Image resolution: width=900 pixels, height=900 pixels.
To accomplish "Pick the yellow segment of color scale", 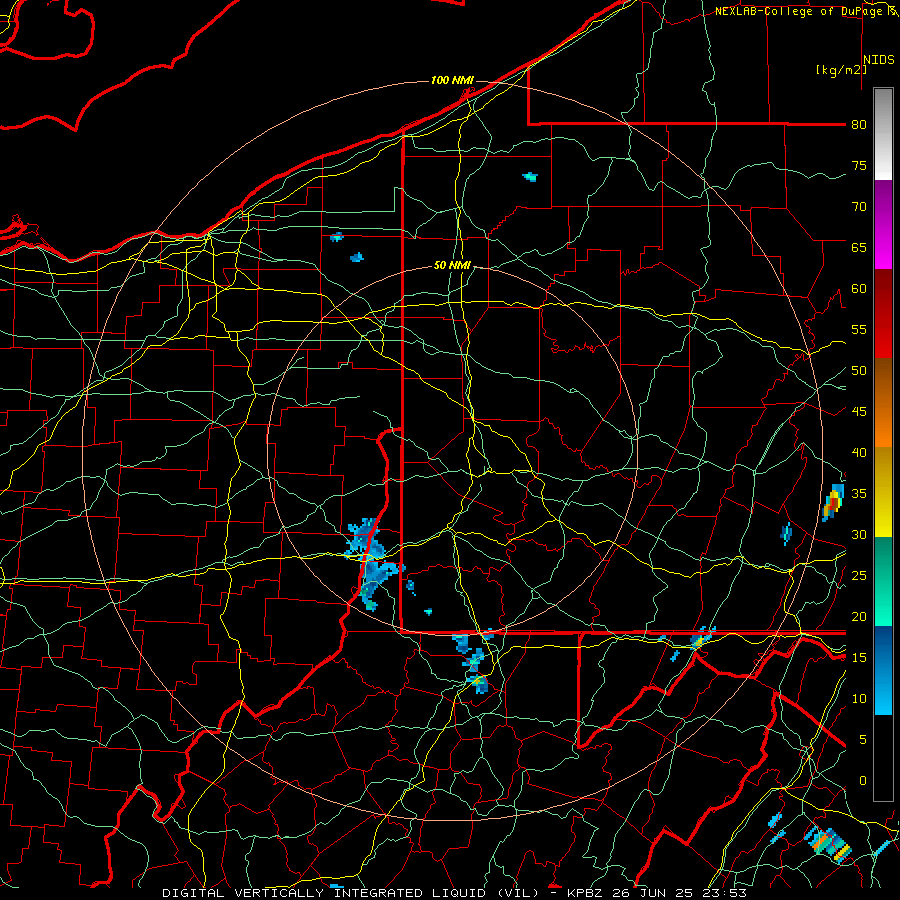I will [x=883, y=492].
